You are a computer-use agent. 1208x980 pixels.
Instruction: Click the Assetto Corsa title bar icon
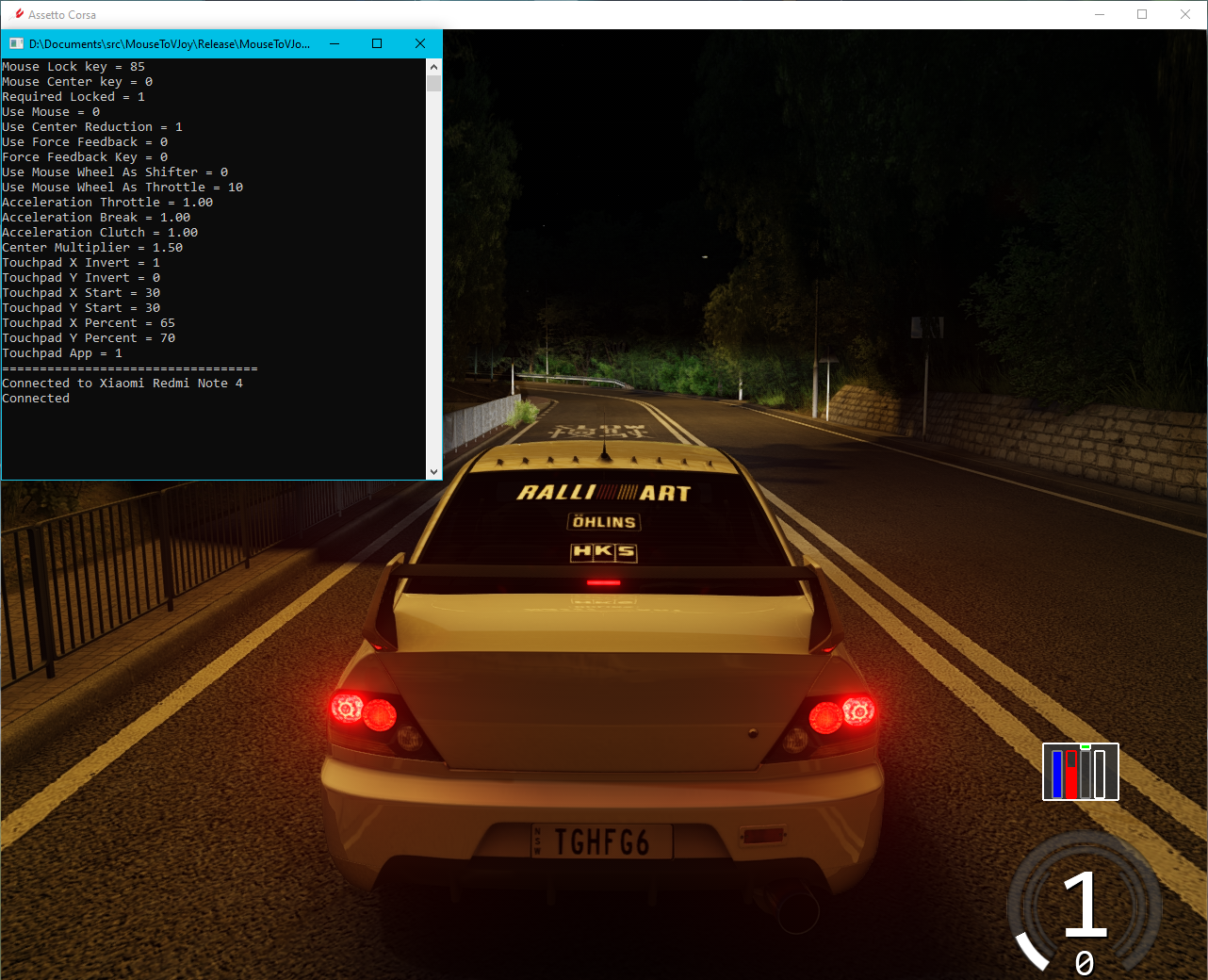19,14
